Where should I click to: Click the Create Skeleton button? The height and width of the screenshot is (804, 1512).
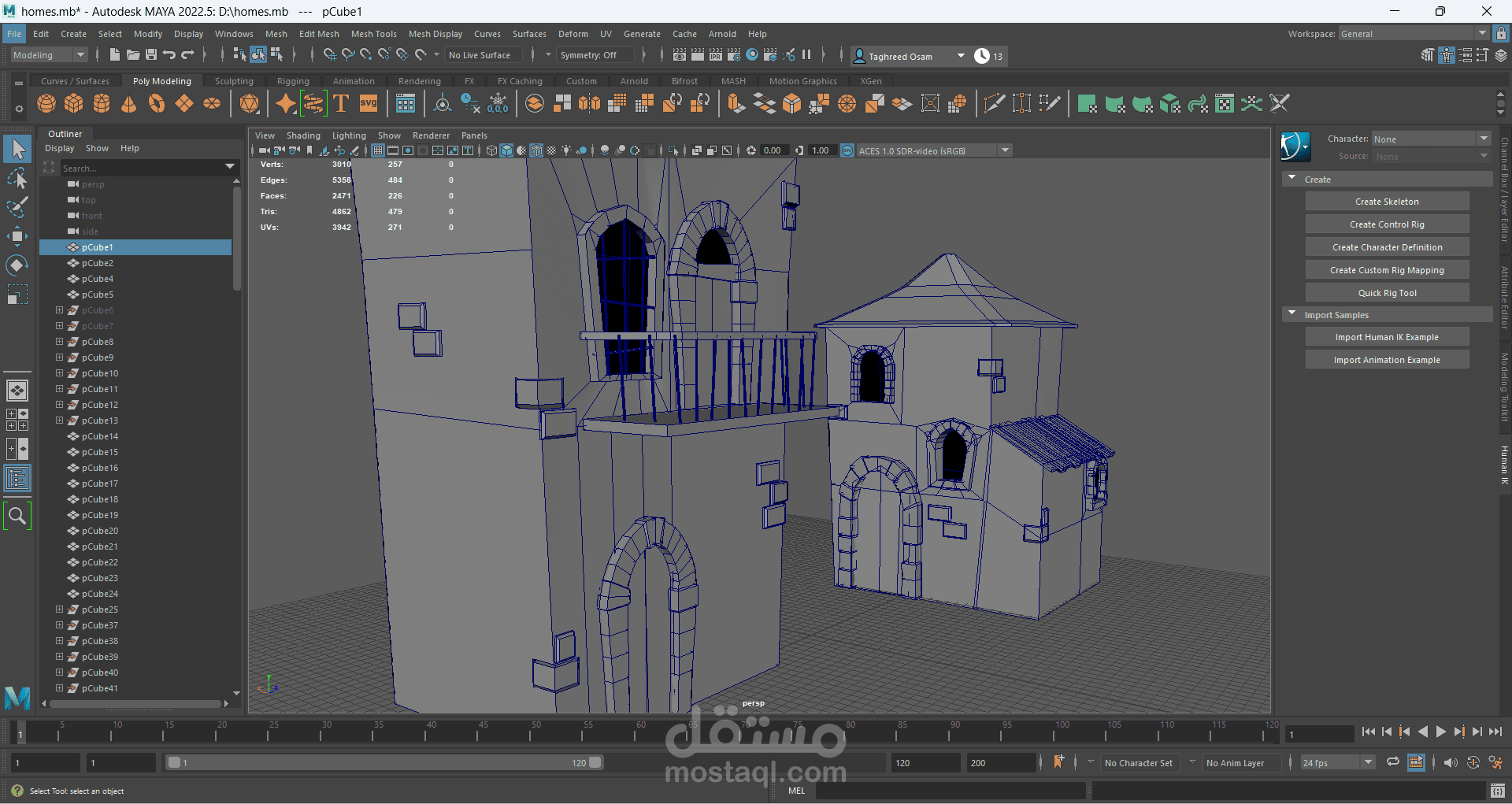[x=1387, y=202]
